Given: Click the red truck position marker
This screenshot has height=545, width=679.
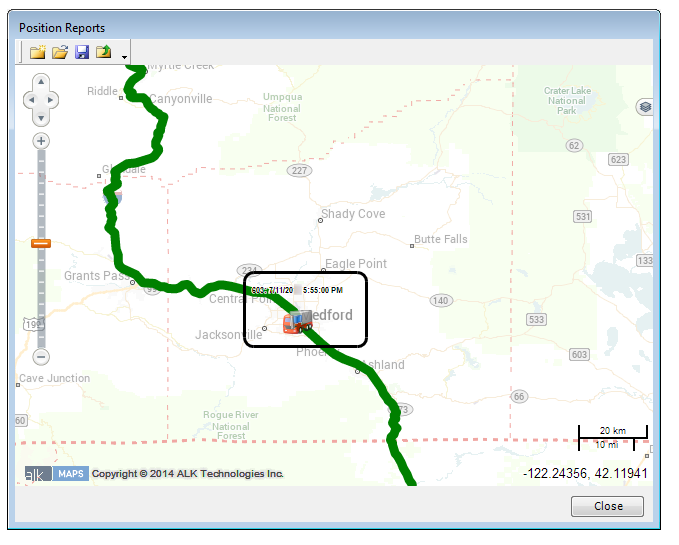Looking at the screenshot, I should coord(297,322).
